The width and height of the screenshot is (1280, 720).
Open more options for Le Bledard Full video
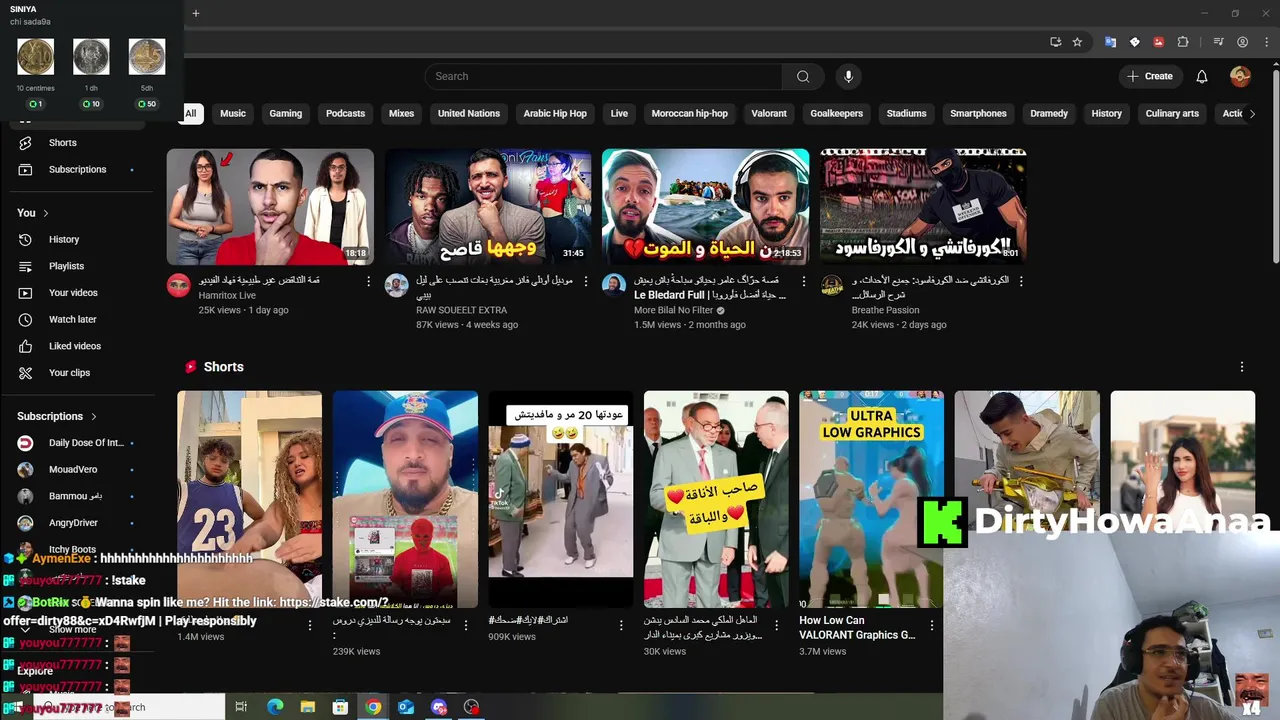pos(803,281)
